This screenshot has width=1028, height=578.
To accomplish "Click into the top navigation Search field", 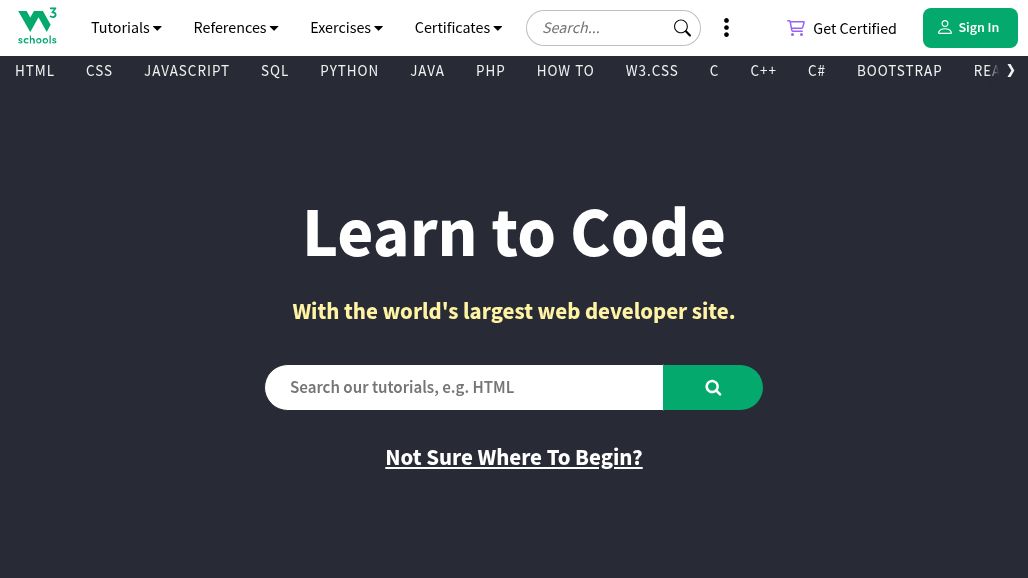I will pyautogui.click(x=602, y=28).
